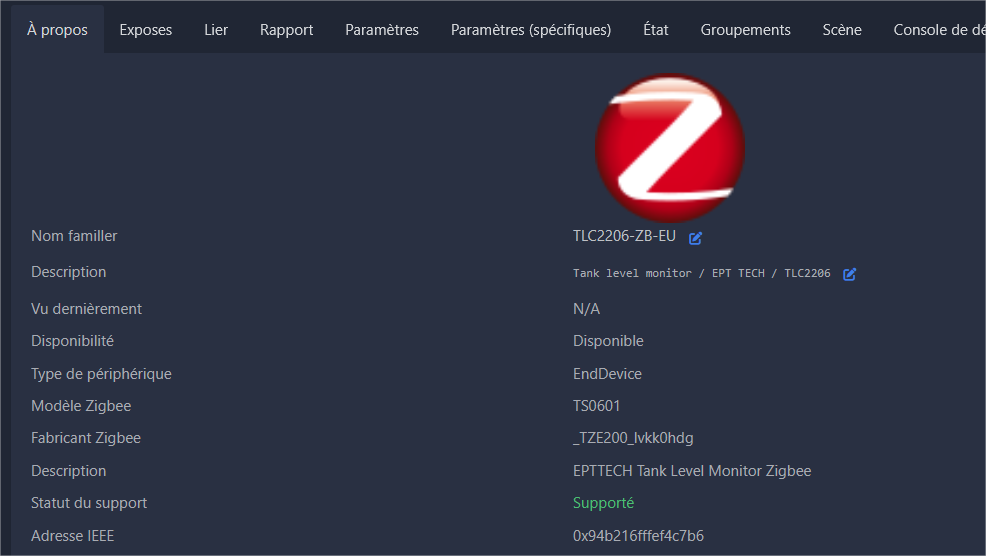The height and width of the screenshot is (556, 986).
Task: Switch to the État tab
Action: tap(655, 30)
